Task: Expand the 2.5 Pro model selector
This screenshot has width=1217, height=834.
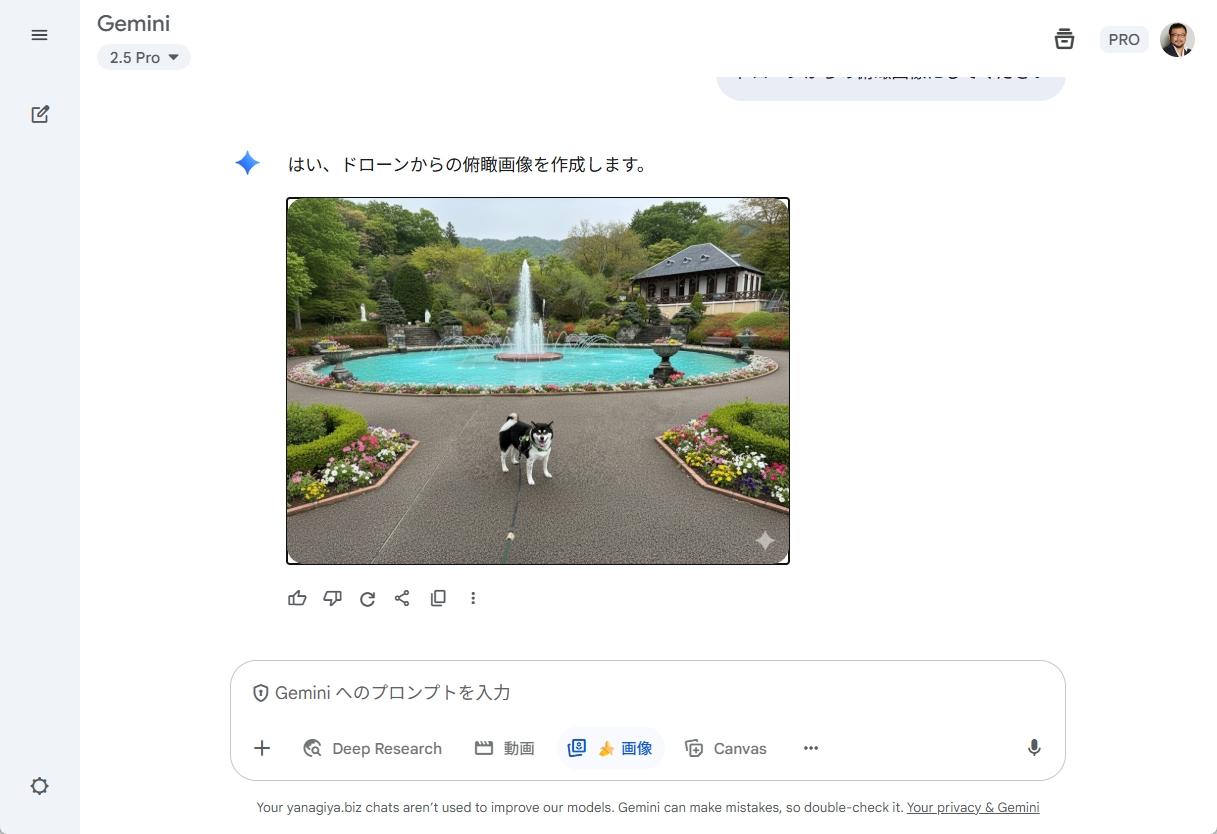Action: [144, 58]
